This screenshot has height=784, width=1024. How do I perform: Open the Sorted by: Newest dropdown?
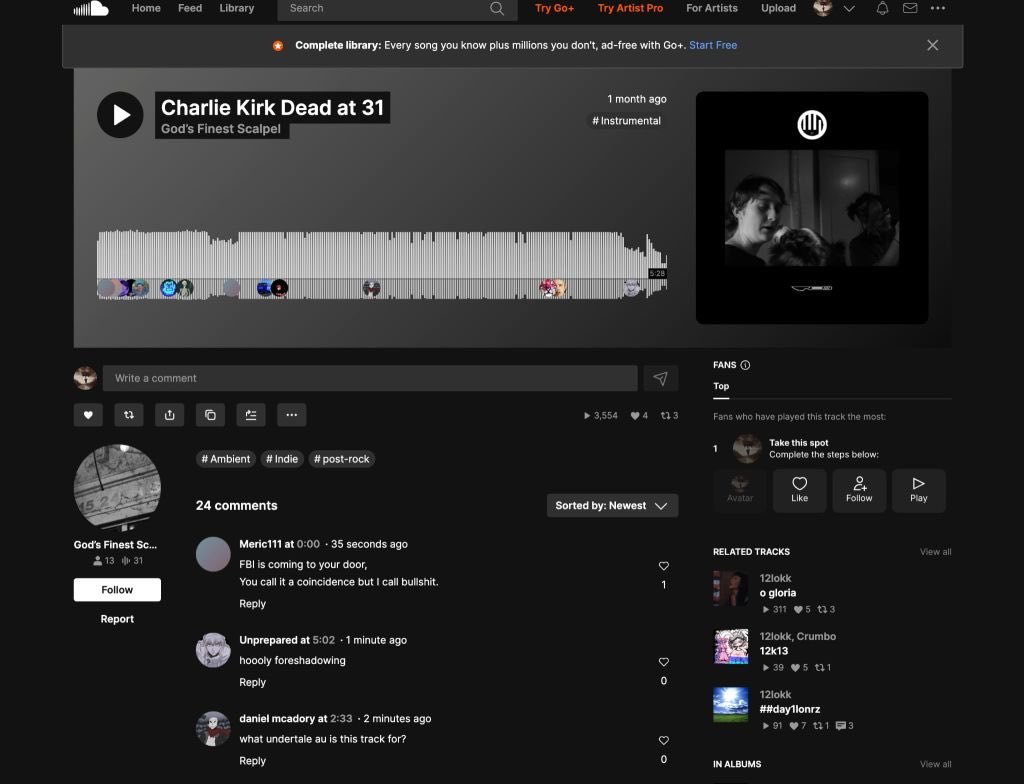613,506
